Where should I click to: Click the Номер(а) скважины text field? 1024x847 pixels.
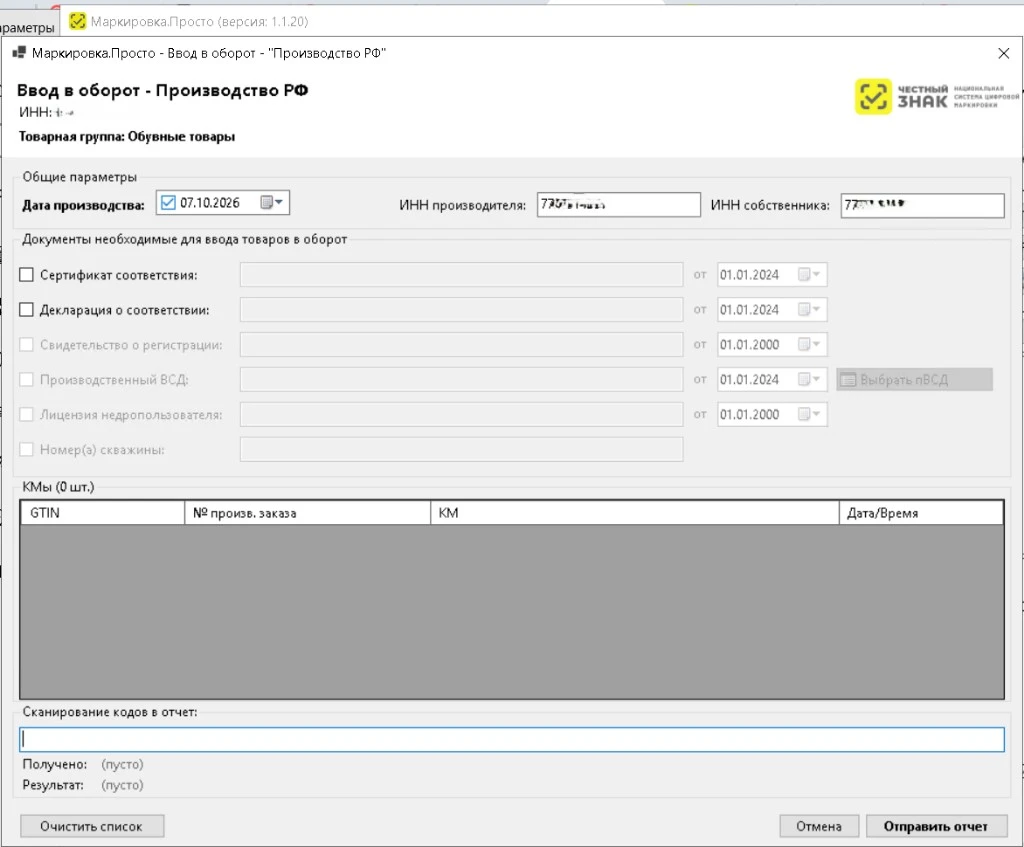pos(462,449)
